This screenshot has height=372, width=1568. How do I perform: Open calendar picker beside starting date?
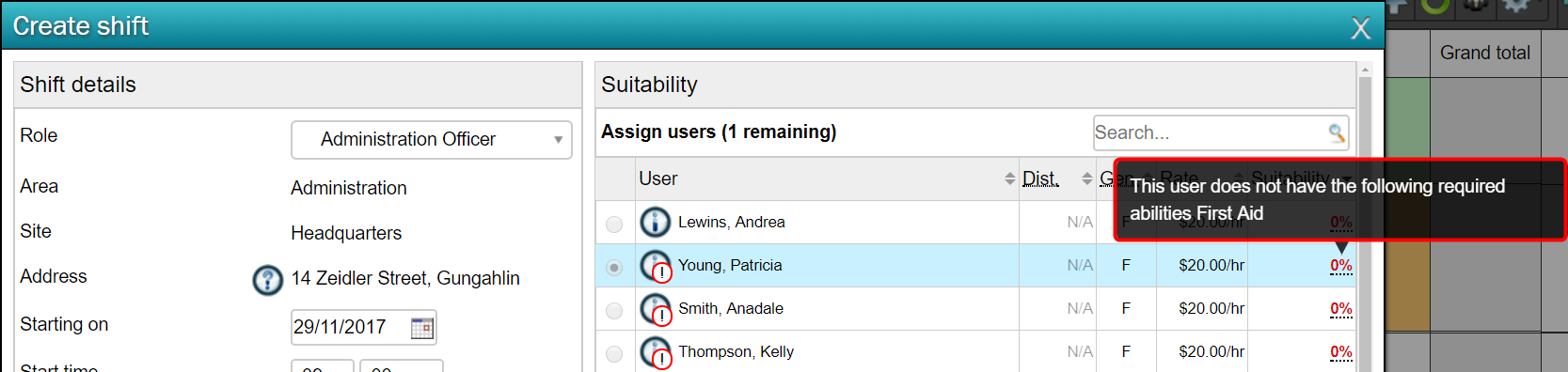(422, 328)
